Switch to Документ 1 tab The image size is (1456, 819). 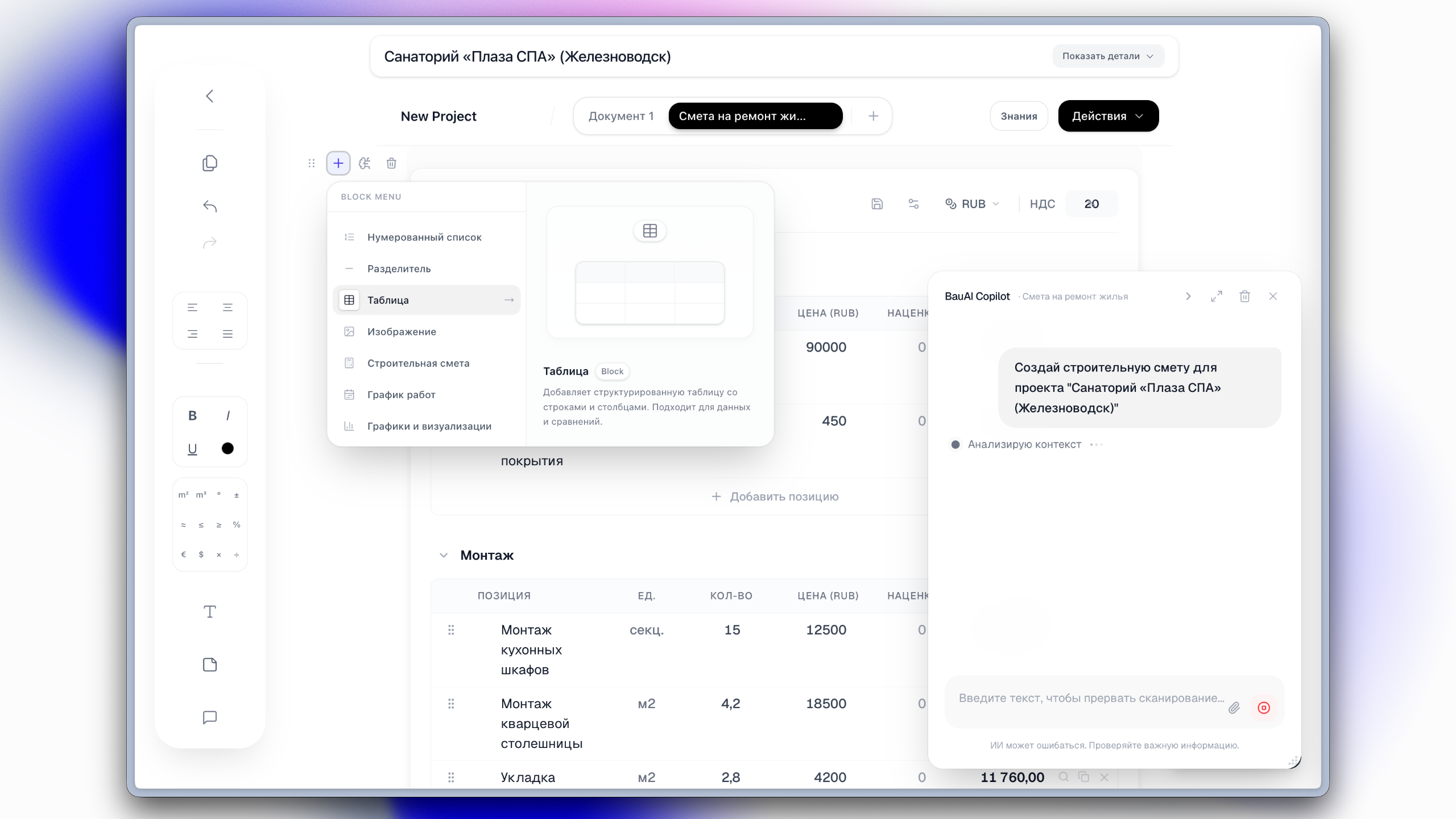pos(621,116)
